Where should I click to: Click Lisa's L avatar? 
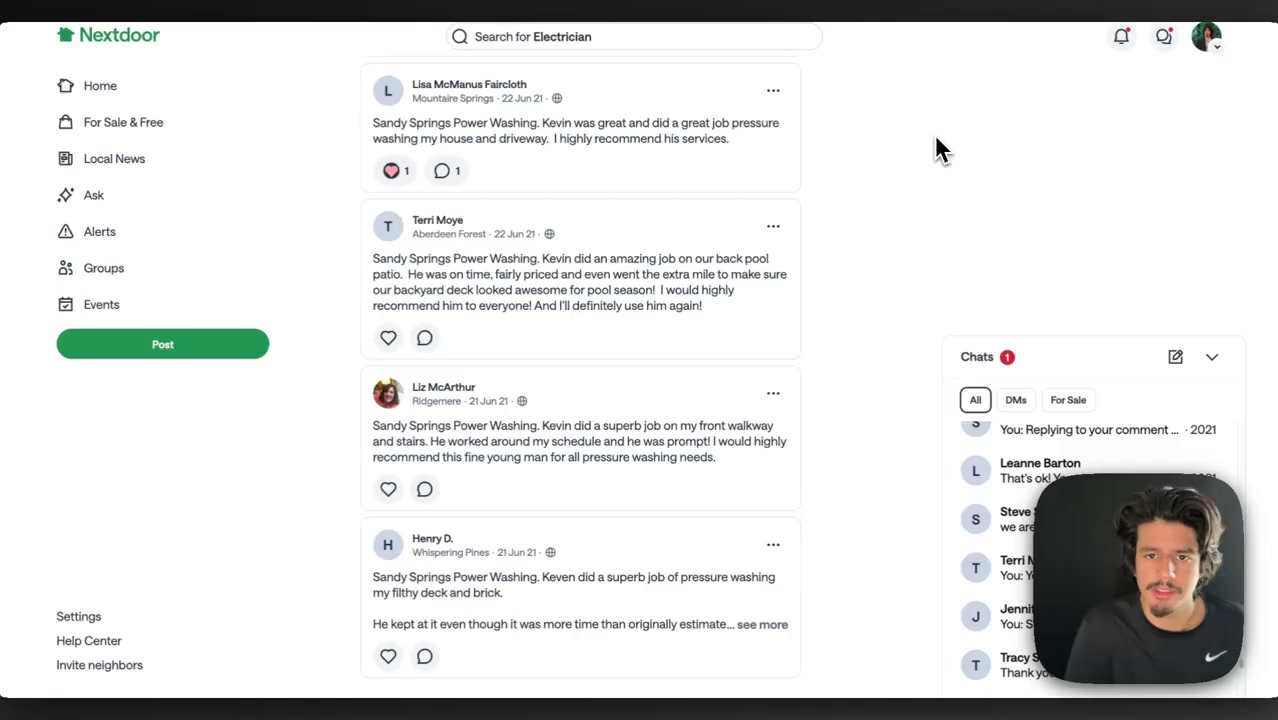(x=388, y=91)
